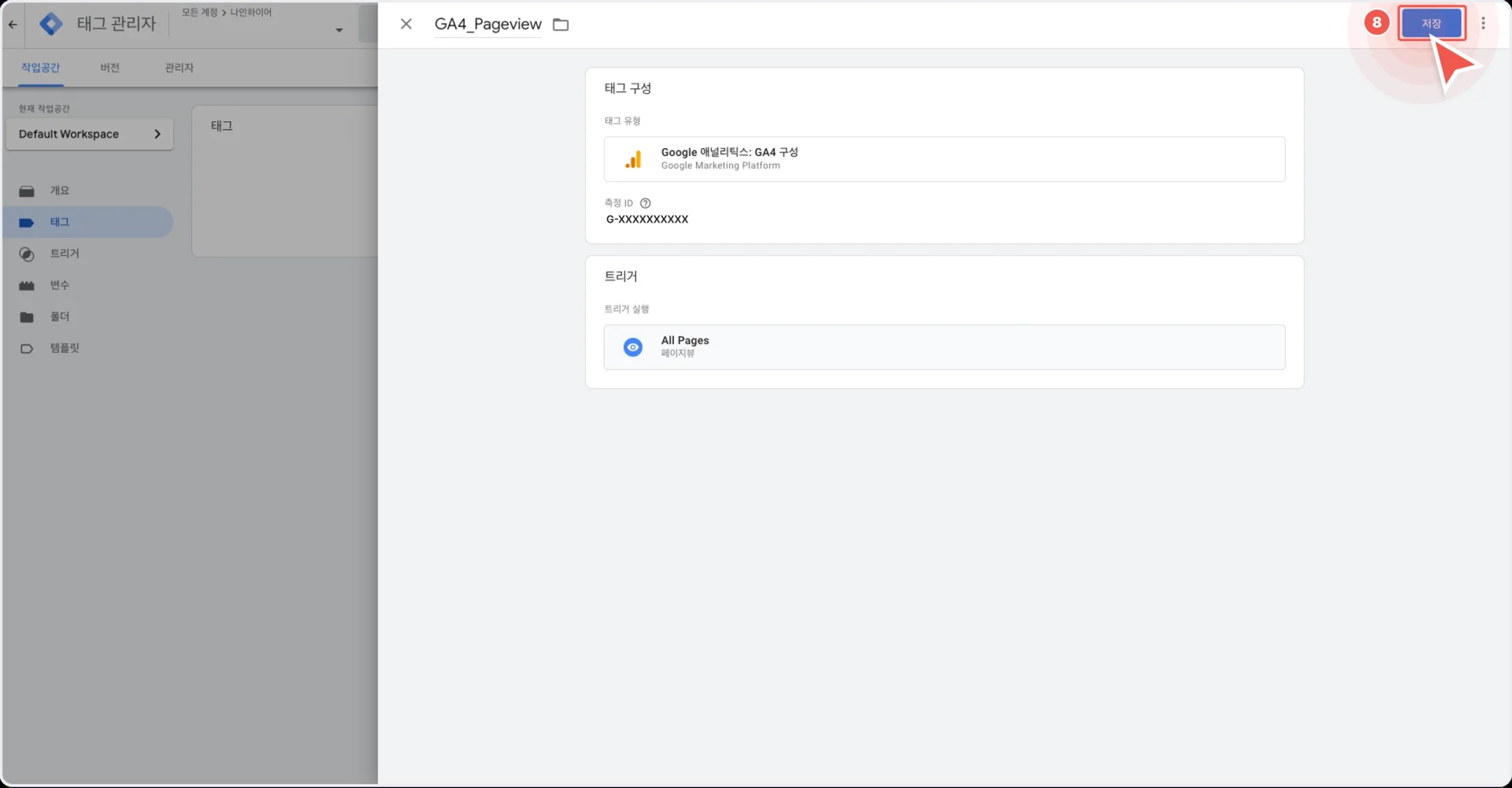Edit the GA4_Pageview tag name field

point(487,24)
